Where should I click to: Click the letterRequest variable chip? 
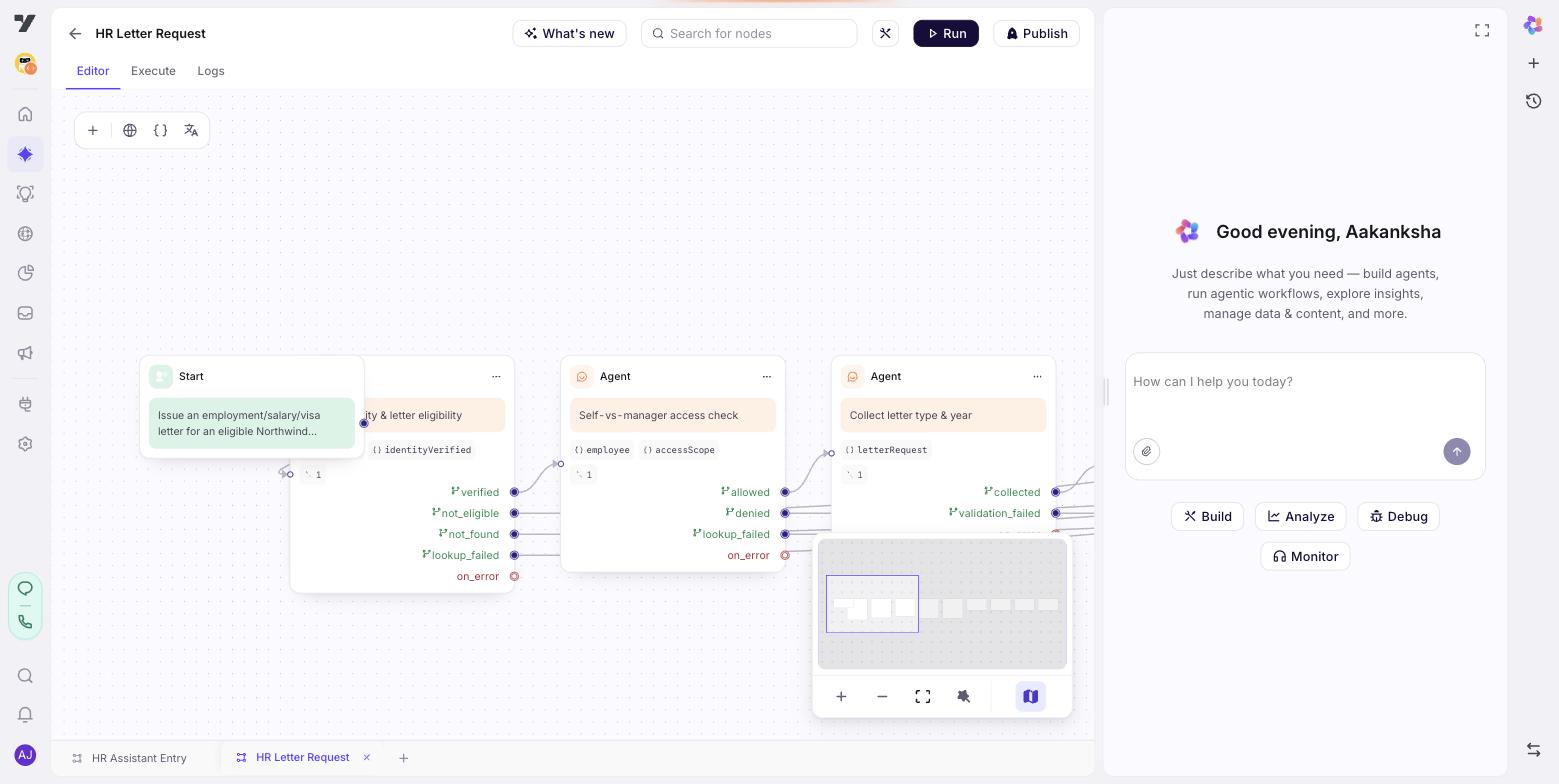tap(886, 450)
